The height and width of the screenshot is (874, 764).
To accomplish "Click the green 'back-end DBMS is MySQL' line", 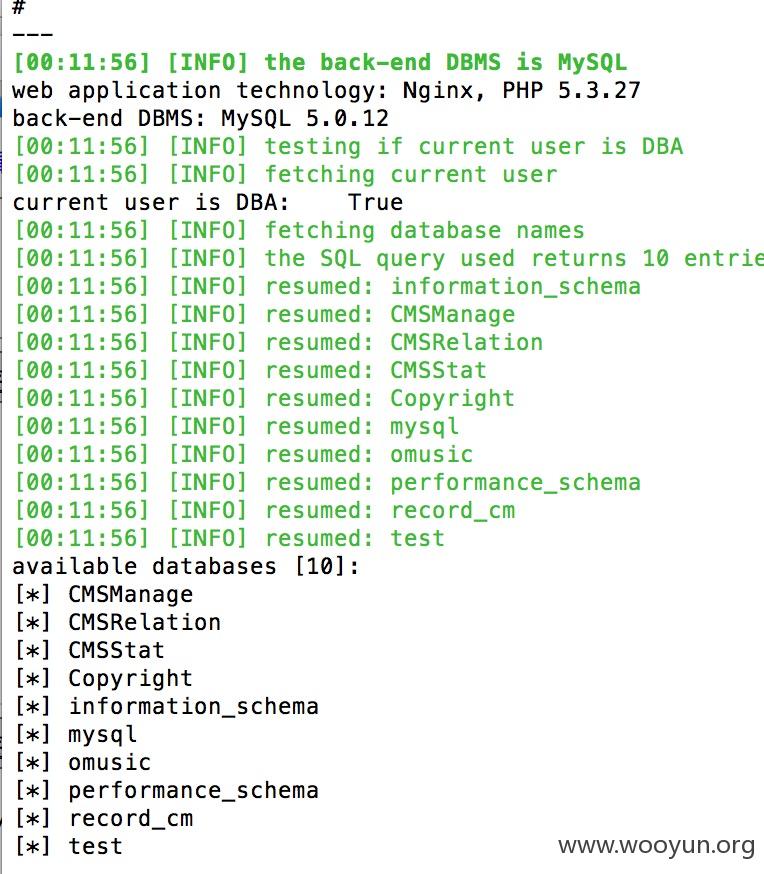I will coord(320,62).
